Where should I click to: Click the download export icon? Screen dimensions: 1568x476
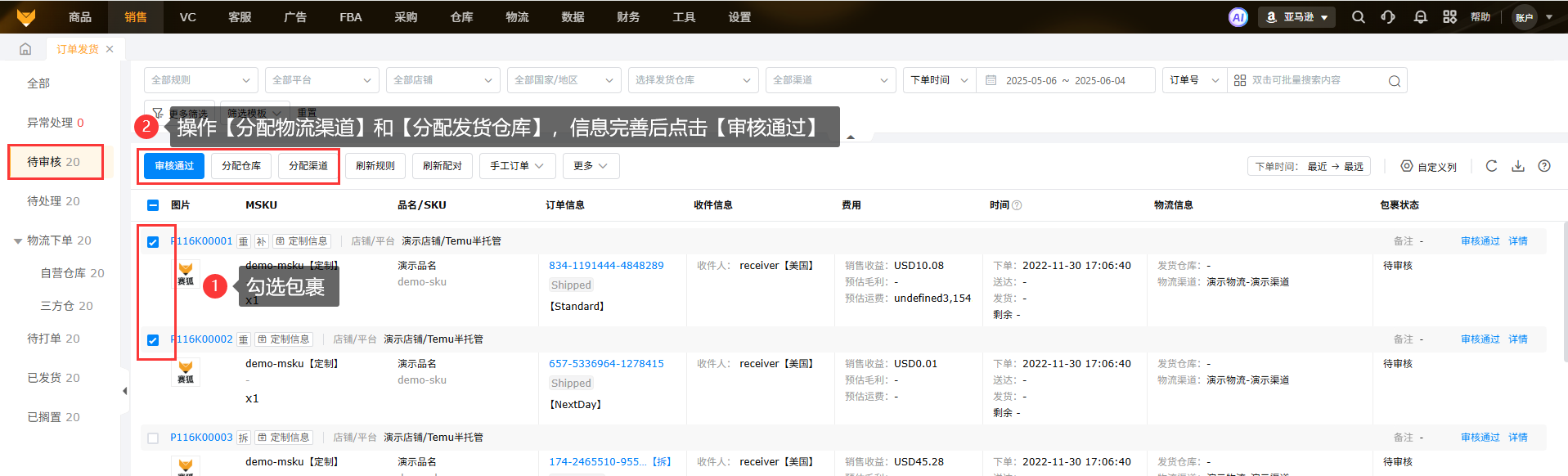click(1518, 166)
